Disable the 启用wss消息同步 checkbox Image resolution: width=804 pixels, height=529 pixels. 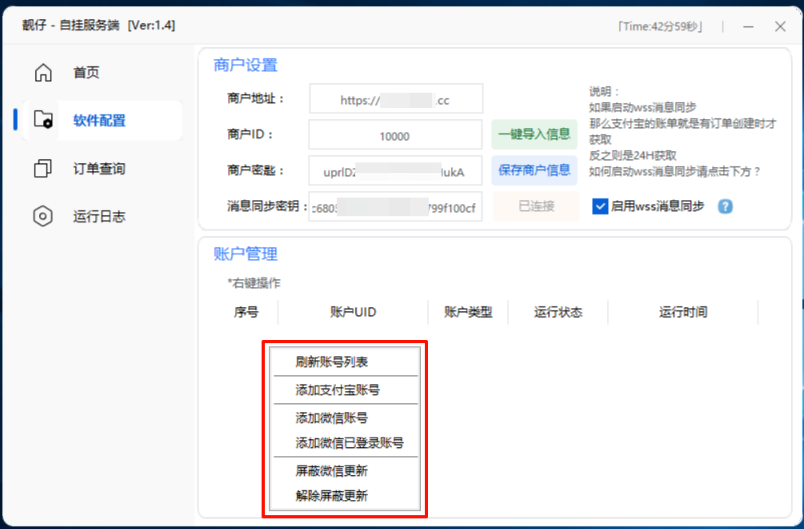600,207
